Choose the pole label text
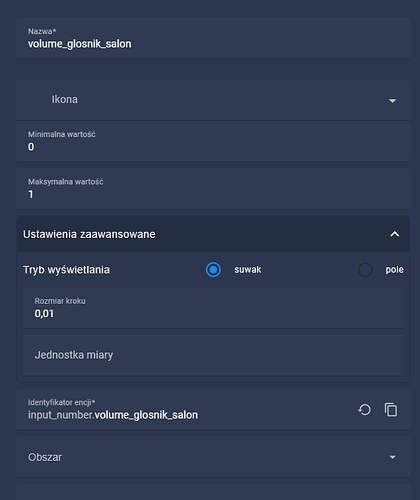 (395, 270)
